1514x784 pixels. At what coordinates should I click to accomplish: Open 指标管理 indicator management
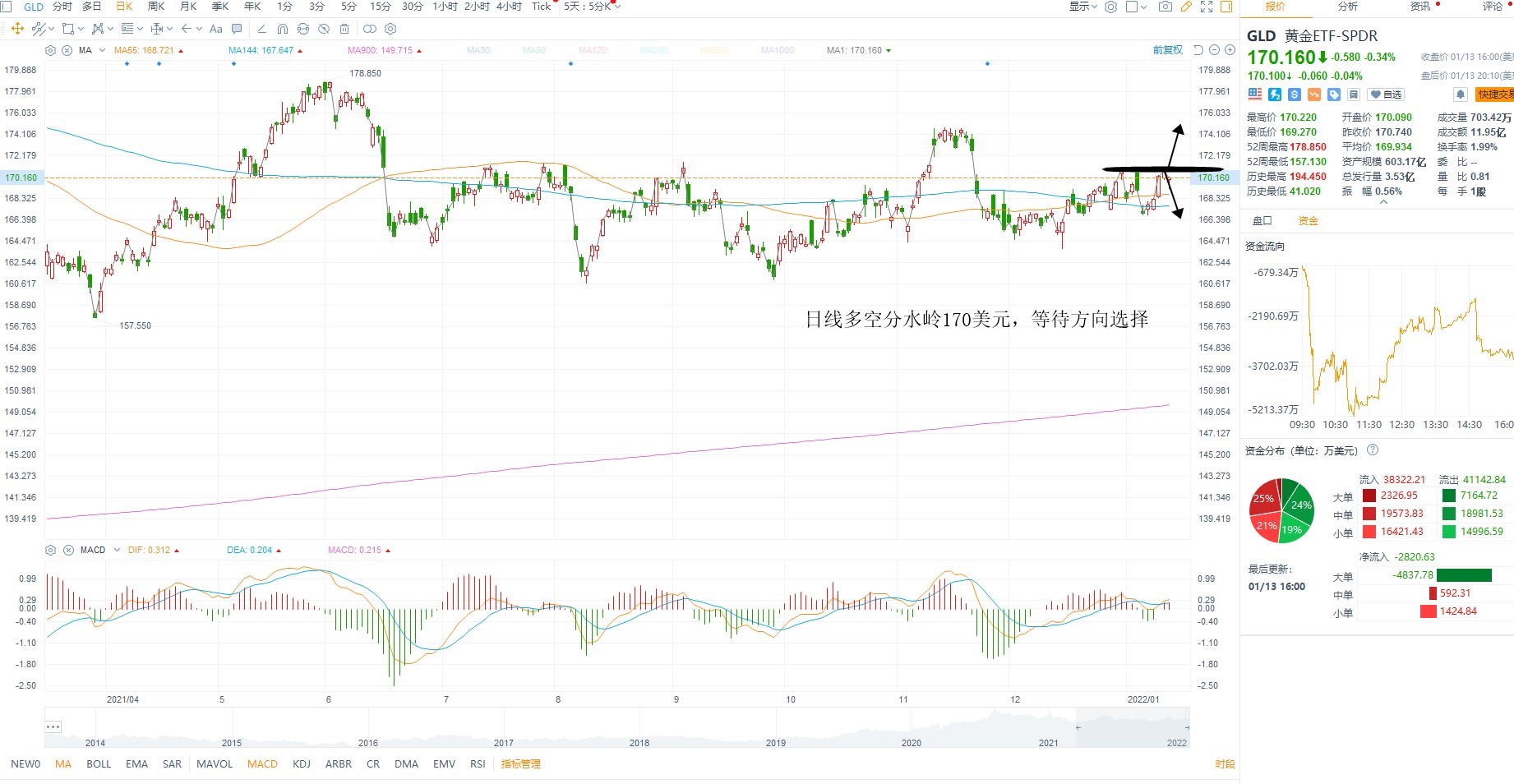click(x=521, y=763)
